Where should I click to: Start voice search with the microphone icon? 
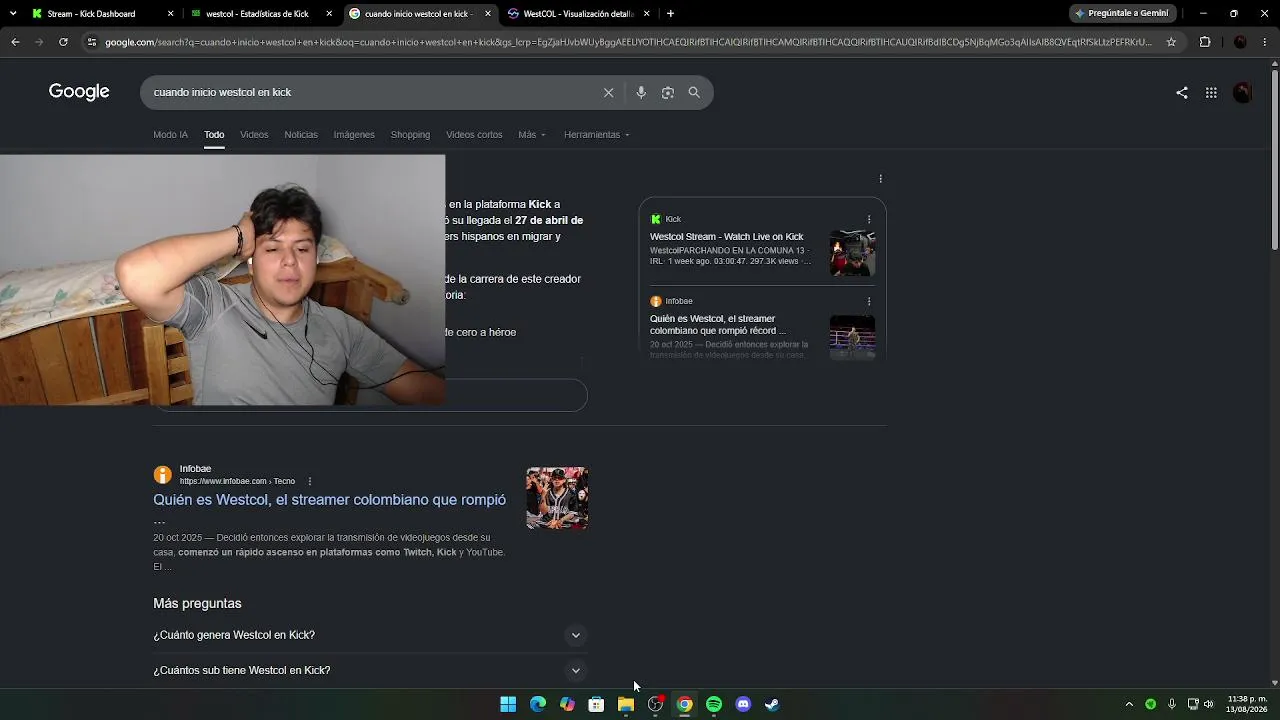641,92
